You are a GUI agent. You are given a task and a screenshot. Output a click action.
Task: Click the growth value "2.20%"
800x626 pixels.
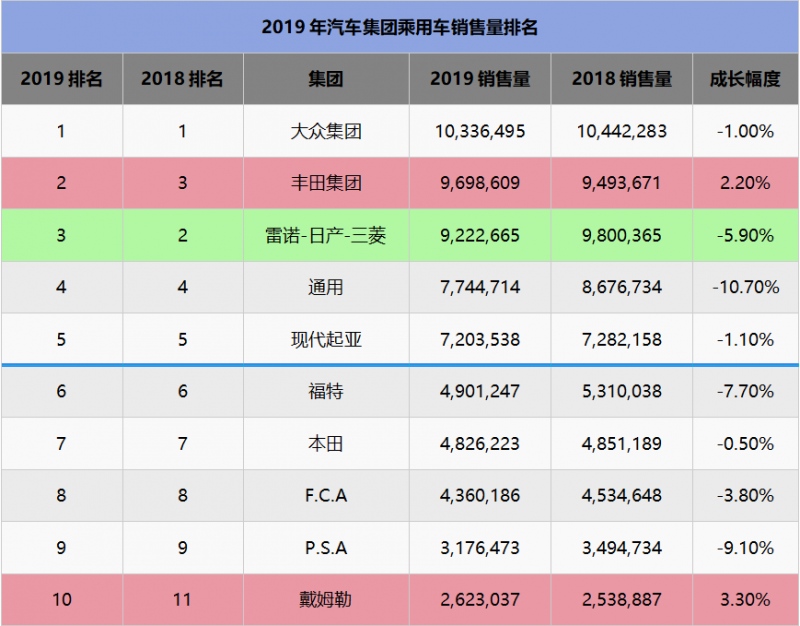point(745,183)
